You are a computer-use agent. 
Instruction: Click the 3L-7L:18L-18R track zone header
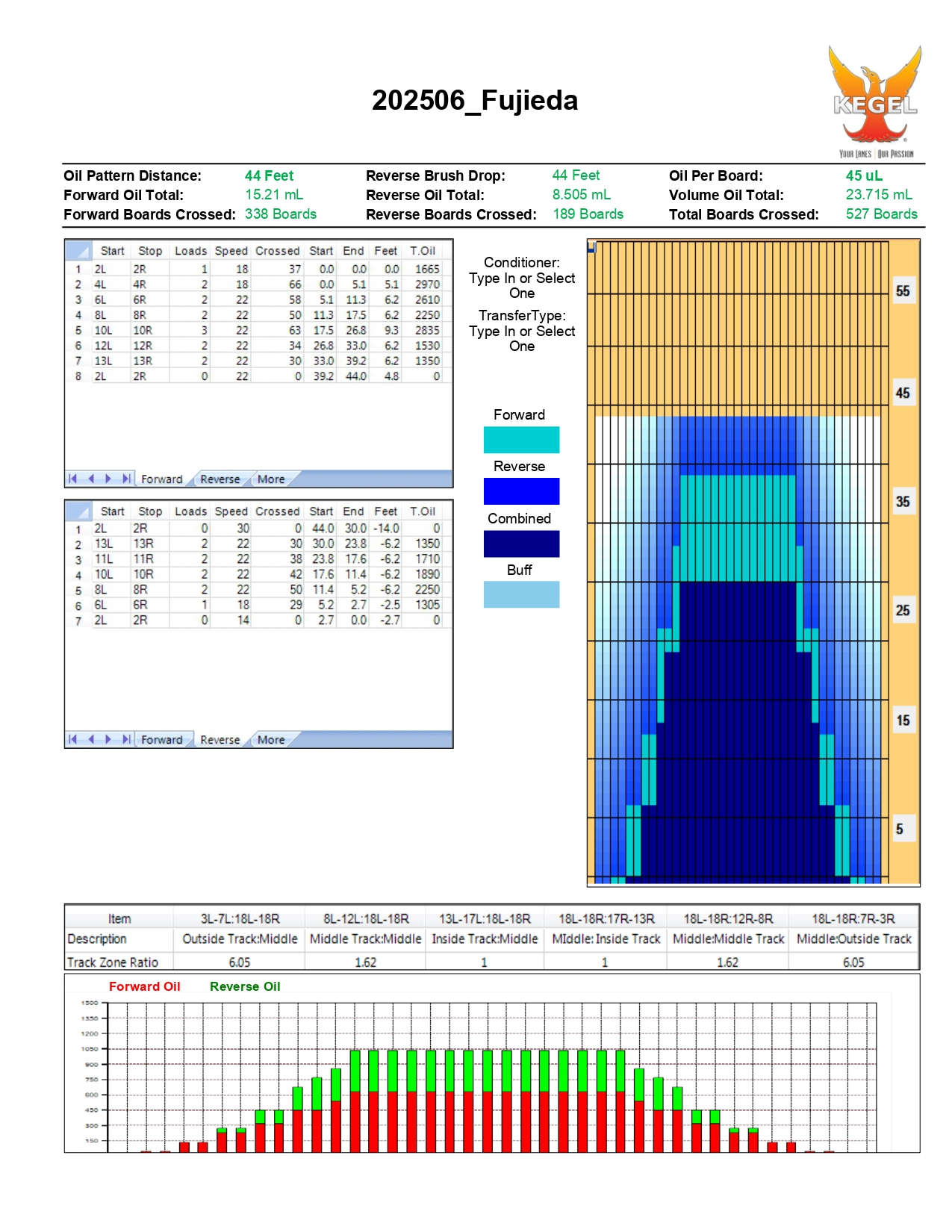click(x=240, y=918)
